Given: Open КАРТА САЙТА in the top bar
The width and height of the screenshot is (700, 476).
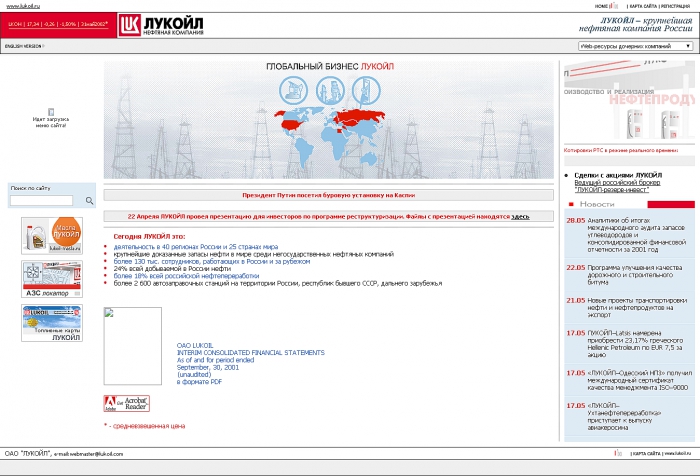Looking at the screenshot, I should pos(643,6).
